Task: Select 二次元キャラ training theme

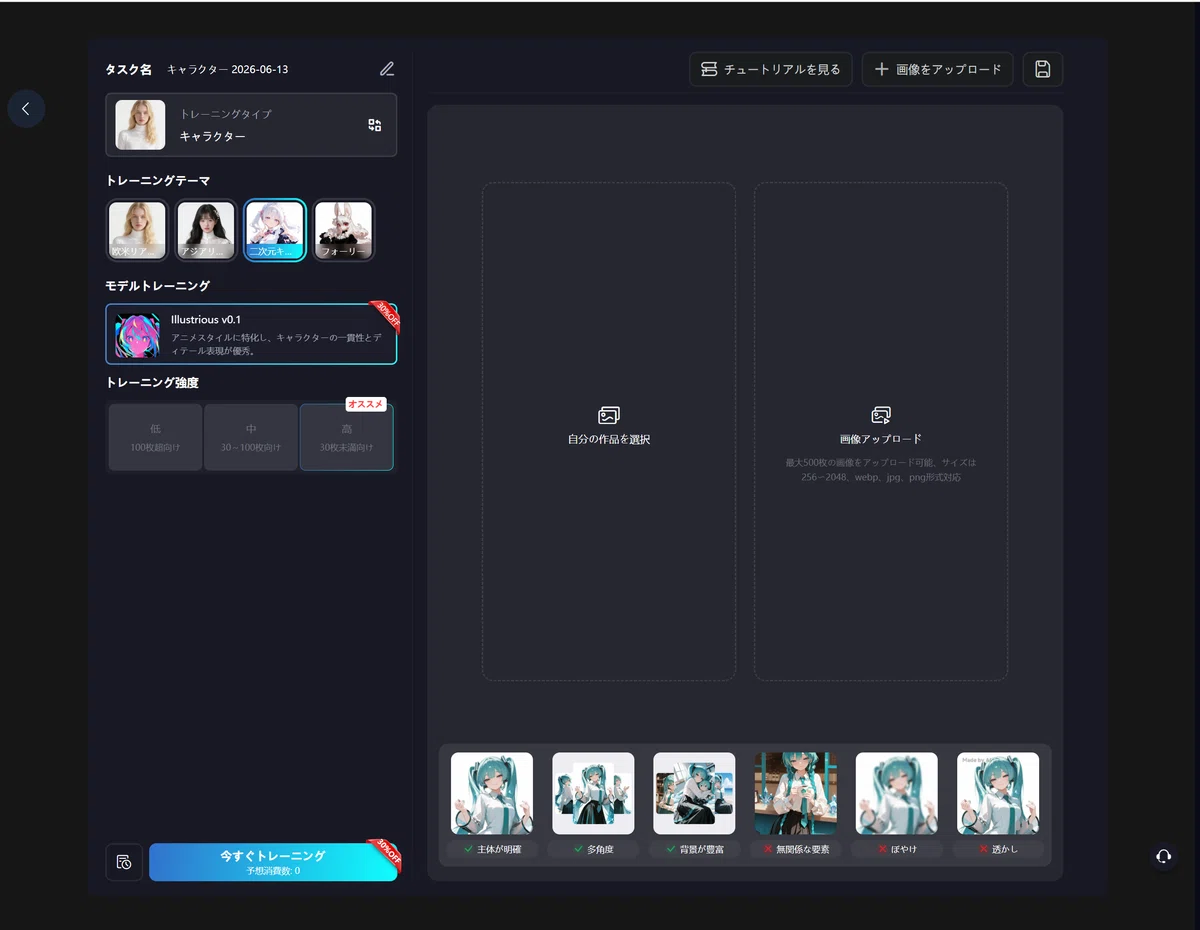Action: click(x=275, y=231)
